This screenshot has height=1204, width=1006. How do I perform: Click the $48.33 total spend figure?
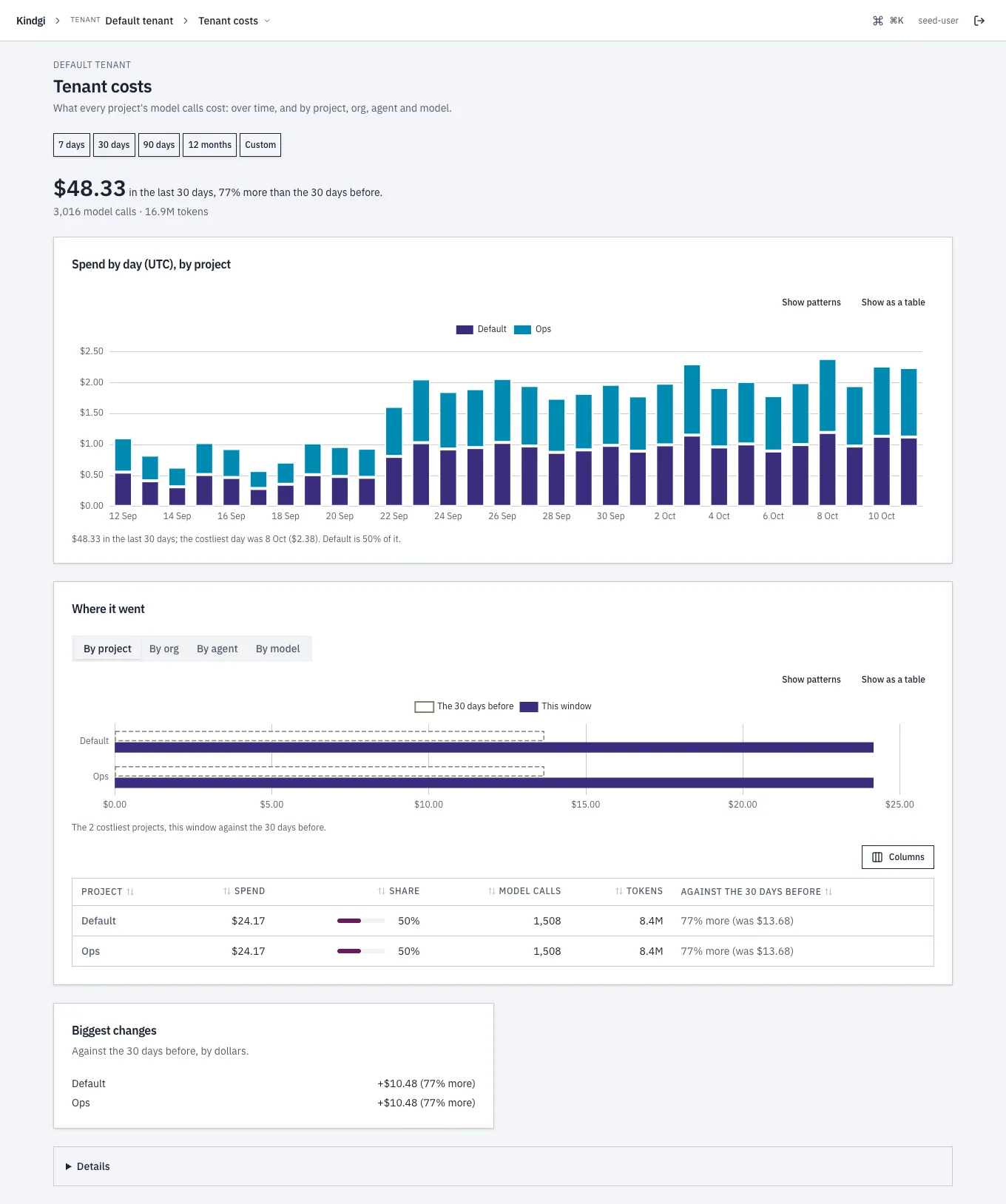(90, 189)
